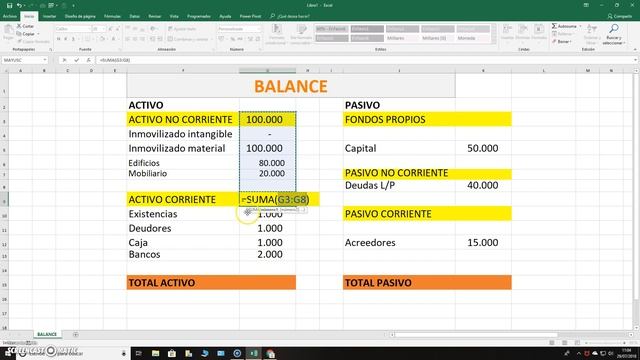
Task: Click the Combinar y centrar button
Action: pos(188,39)
